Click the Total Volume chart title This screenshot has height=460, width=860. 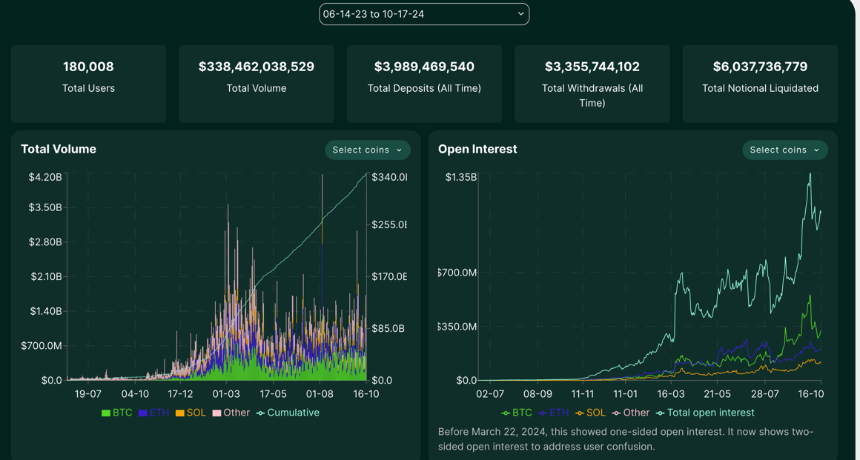[x=58, y=149]
